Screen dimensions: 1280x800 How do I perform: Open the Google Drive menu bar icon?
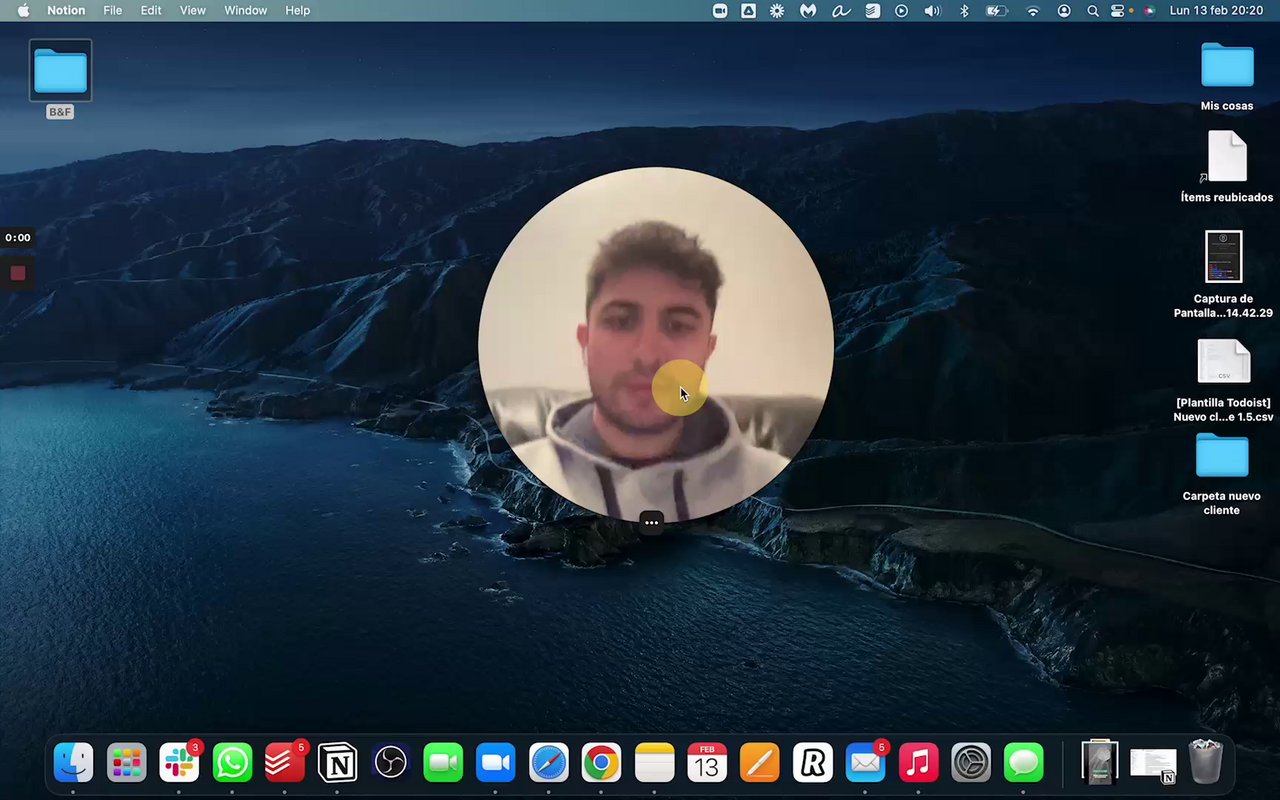748,10
